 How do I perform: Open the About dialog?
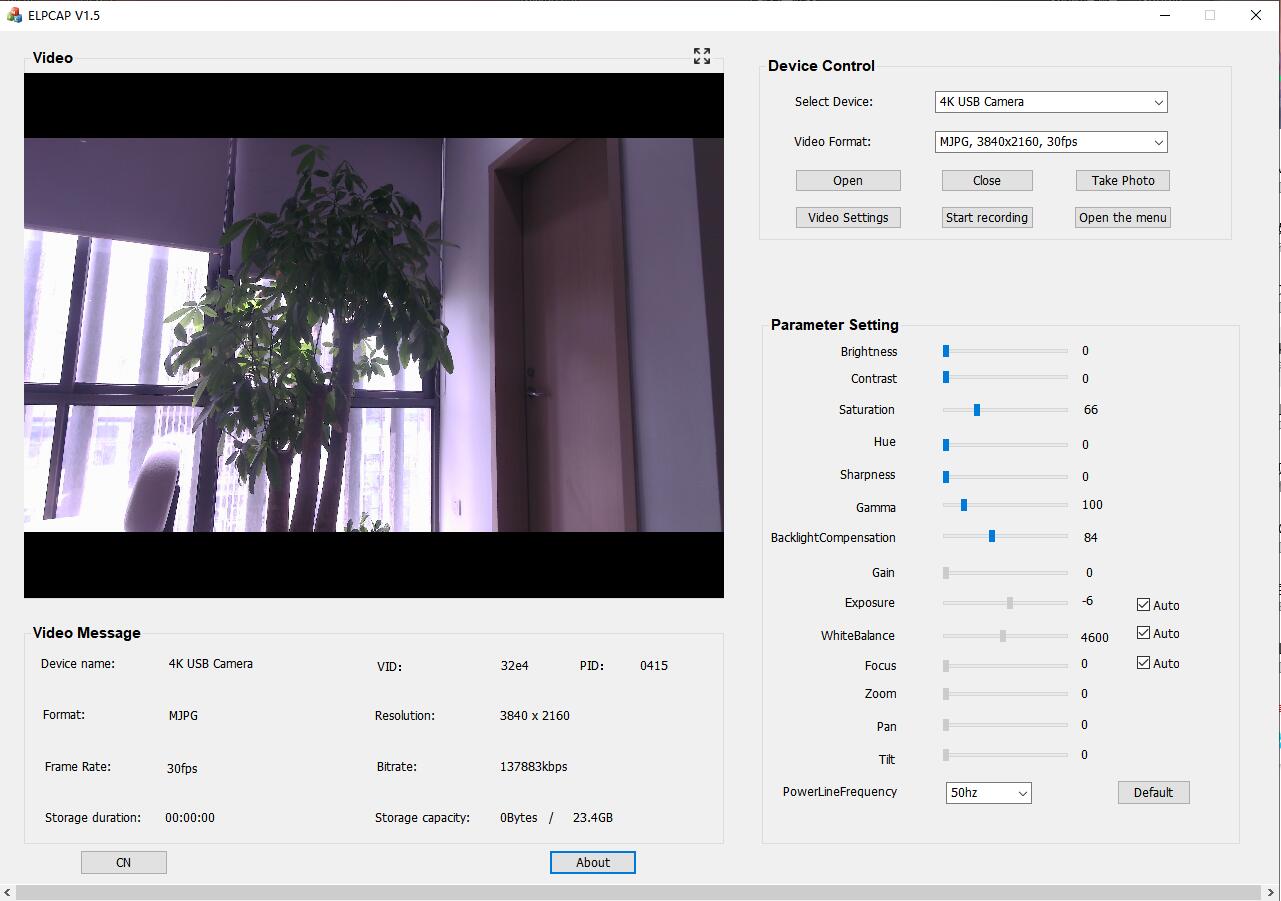pyautogui.click(x=593, y=862)
